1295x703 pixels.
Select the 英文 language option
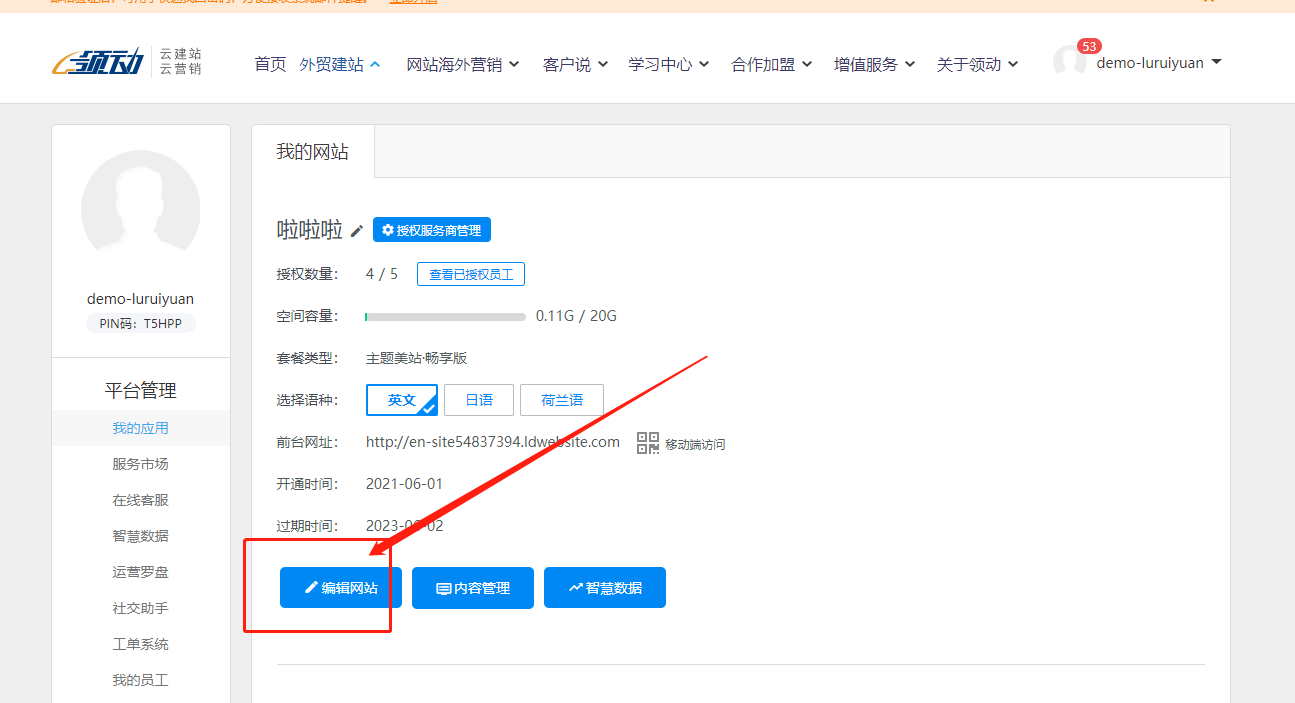tap(402, 400)
